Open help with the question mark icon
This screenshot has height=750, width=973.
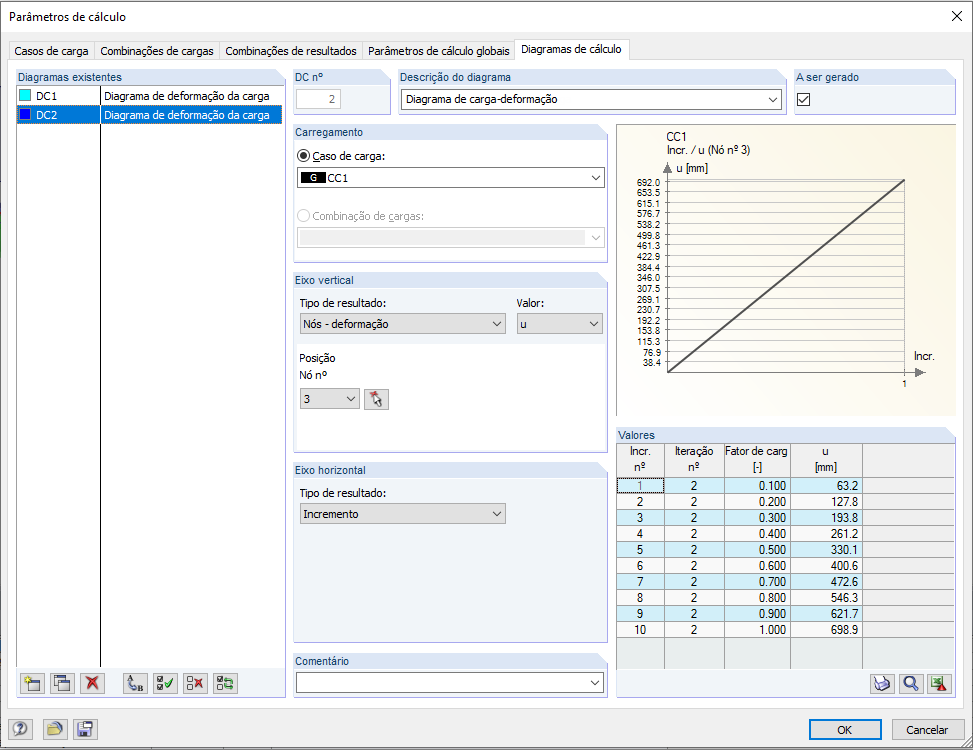[x=20, y=729]
